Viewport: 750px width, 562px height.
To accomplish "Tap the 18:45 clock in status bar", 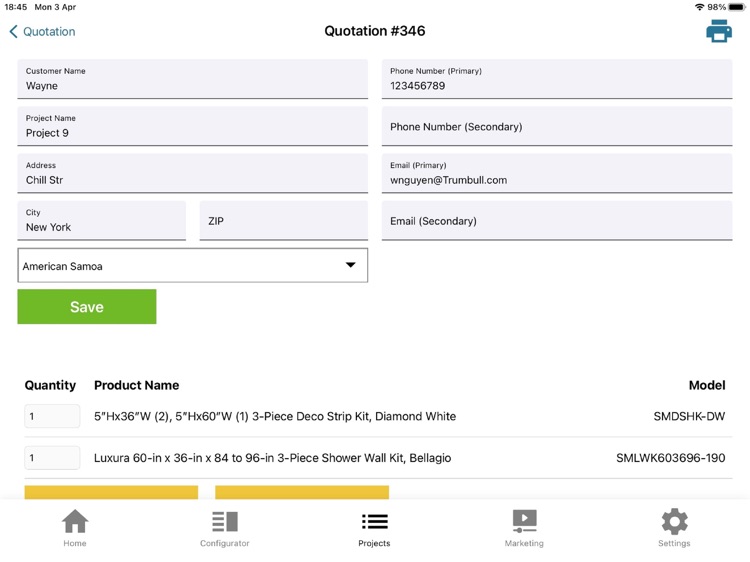I will pyautogui.click(x=16, y=7).
